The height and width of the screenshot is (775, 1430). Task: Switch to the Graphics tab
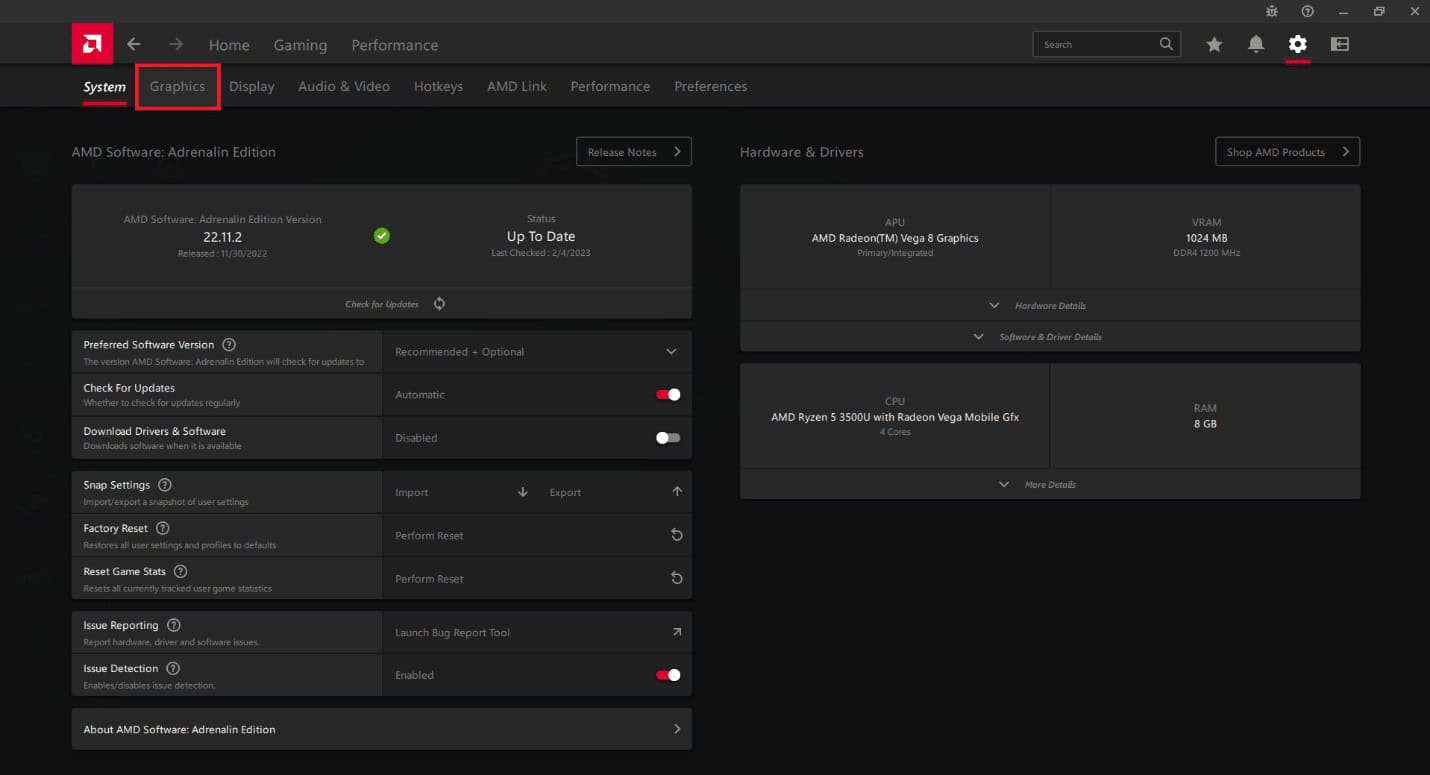coord(177,86)
